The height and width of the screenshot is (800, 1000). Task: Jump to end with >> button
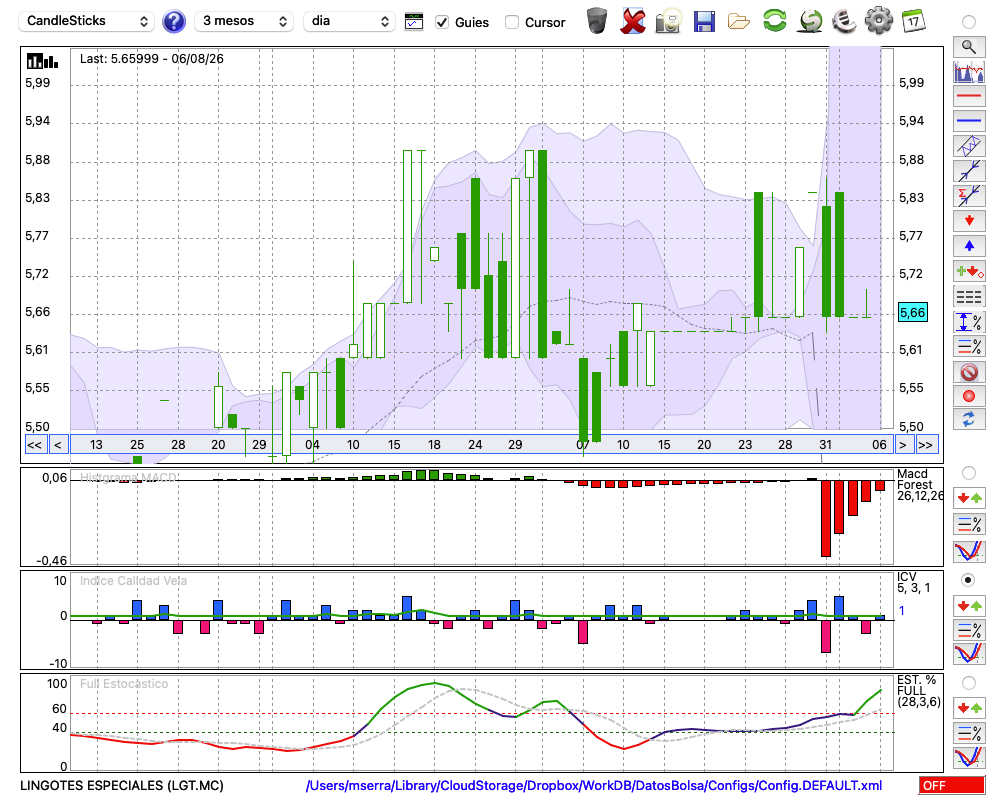click(x=925, y=445)
